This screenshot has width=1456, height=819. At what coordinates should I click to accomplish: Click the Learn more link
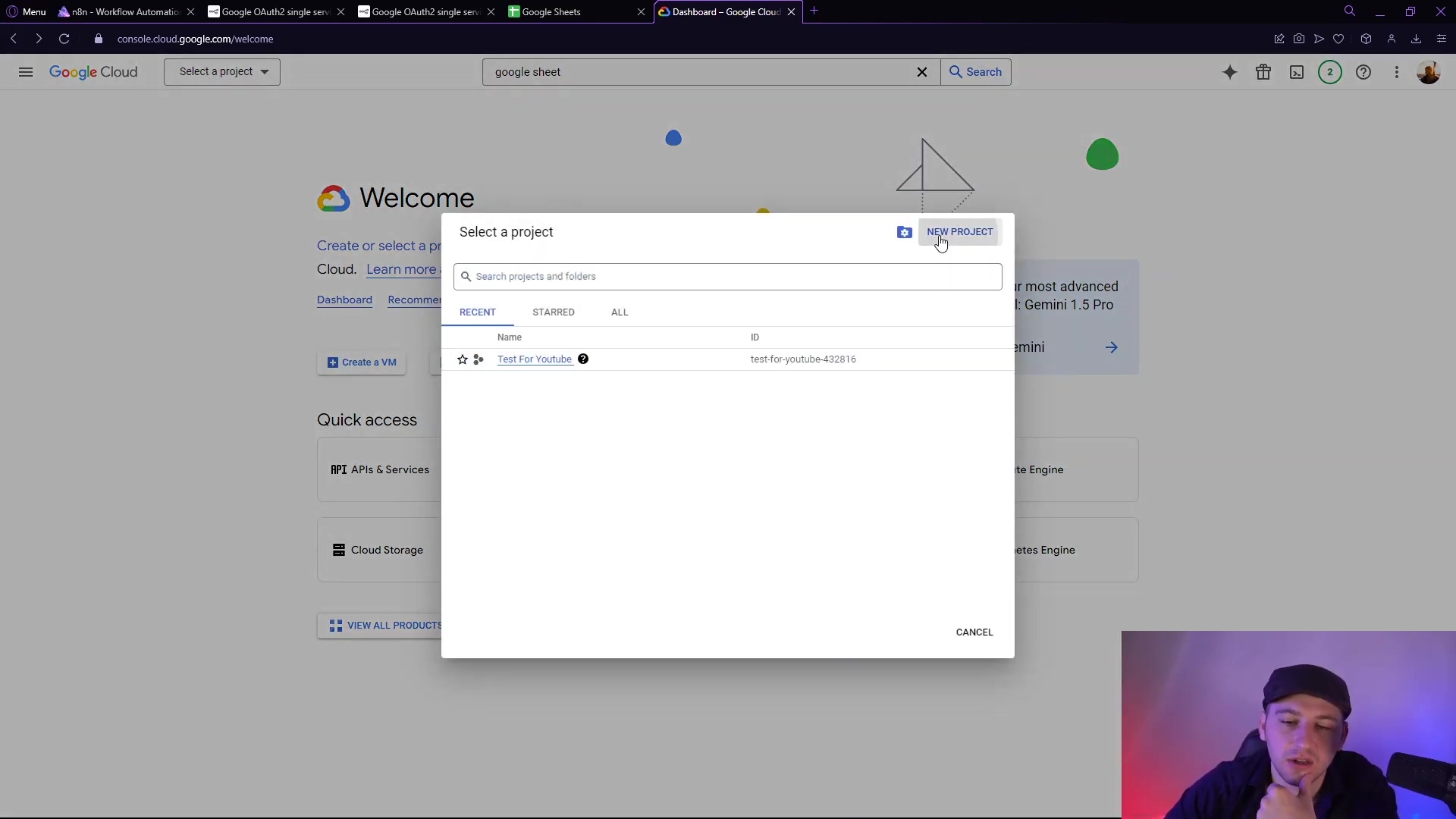pos(401,269)
